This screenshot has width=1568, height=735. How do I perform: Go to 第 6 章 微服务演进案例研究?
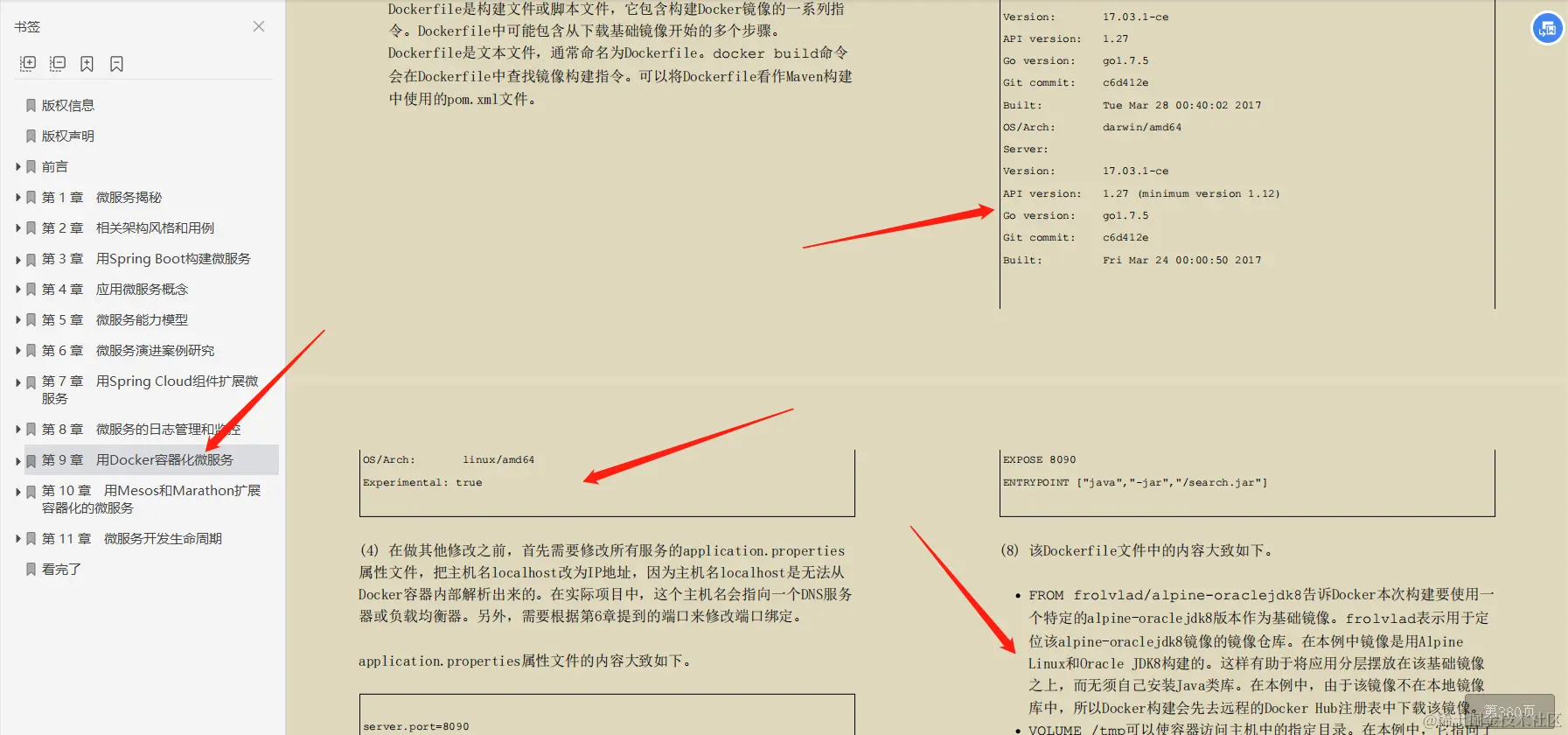(128, 350)
